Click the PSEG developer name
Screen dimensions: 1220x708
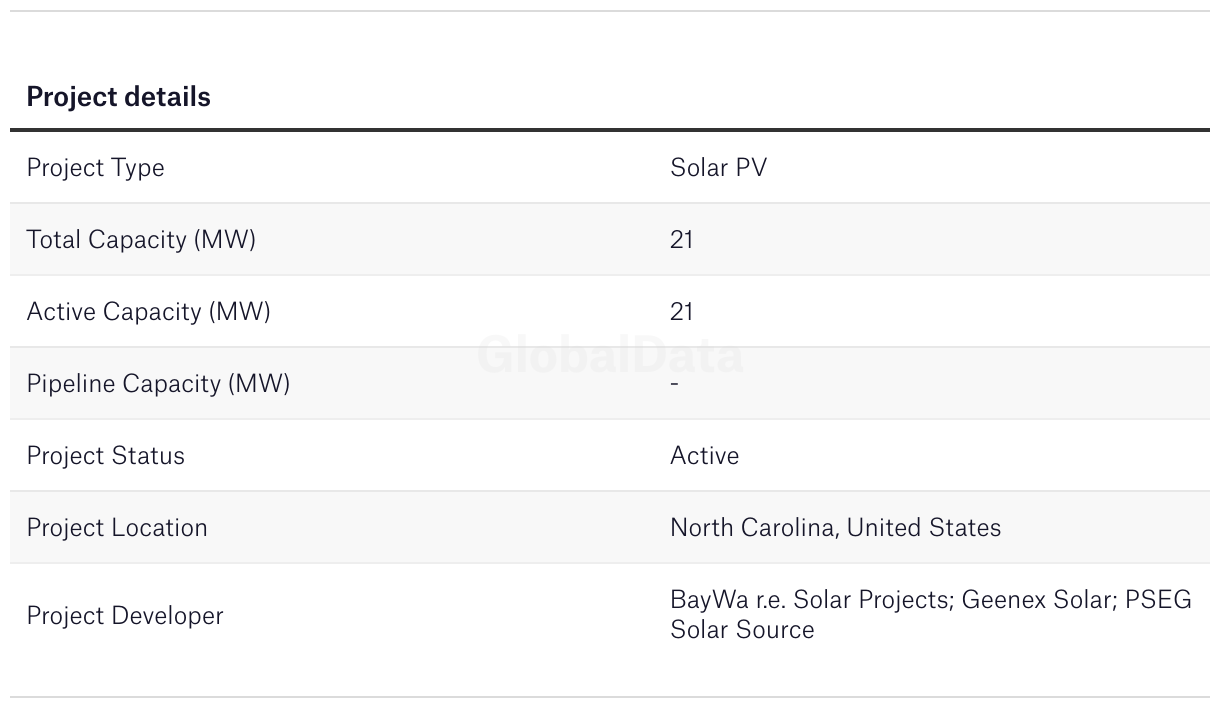click(1158, 600)
